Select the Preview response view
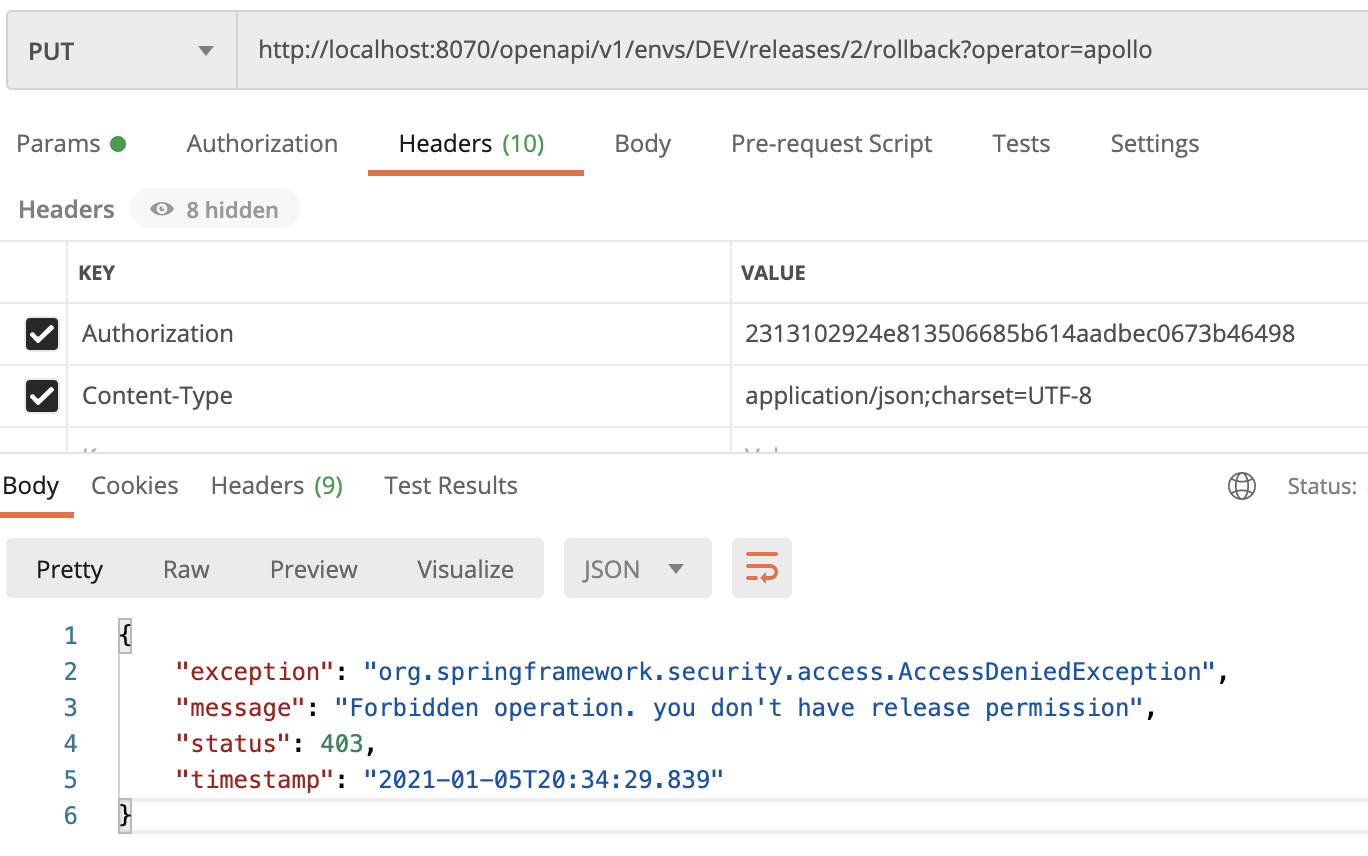1368x856 pixels. [x=313, y=568]
